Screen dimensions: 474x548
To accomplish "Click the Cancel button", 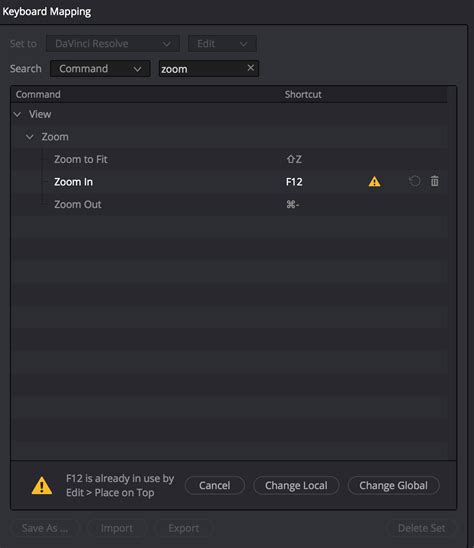I will coord(215,485).
